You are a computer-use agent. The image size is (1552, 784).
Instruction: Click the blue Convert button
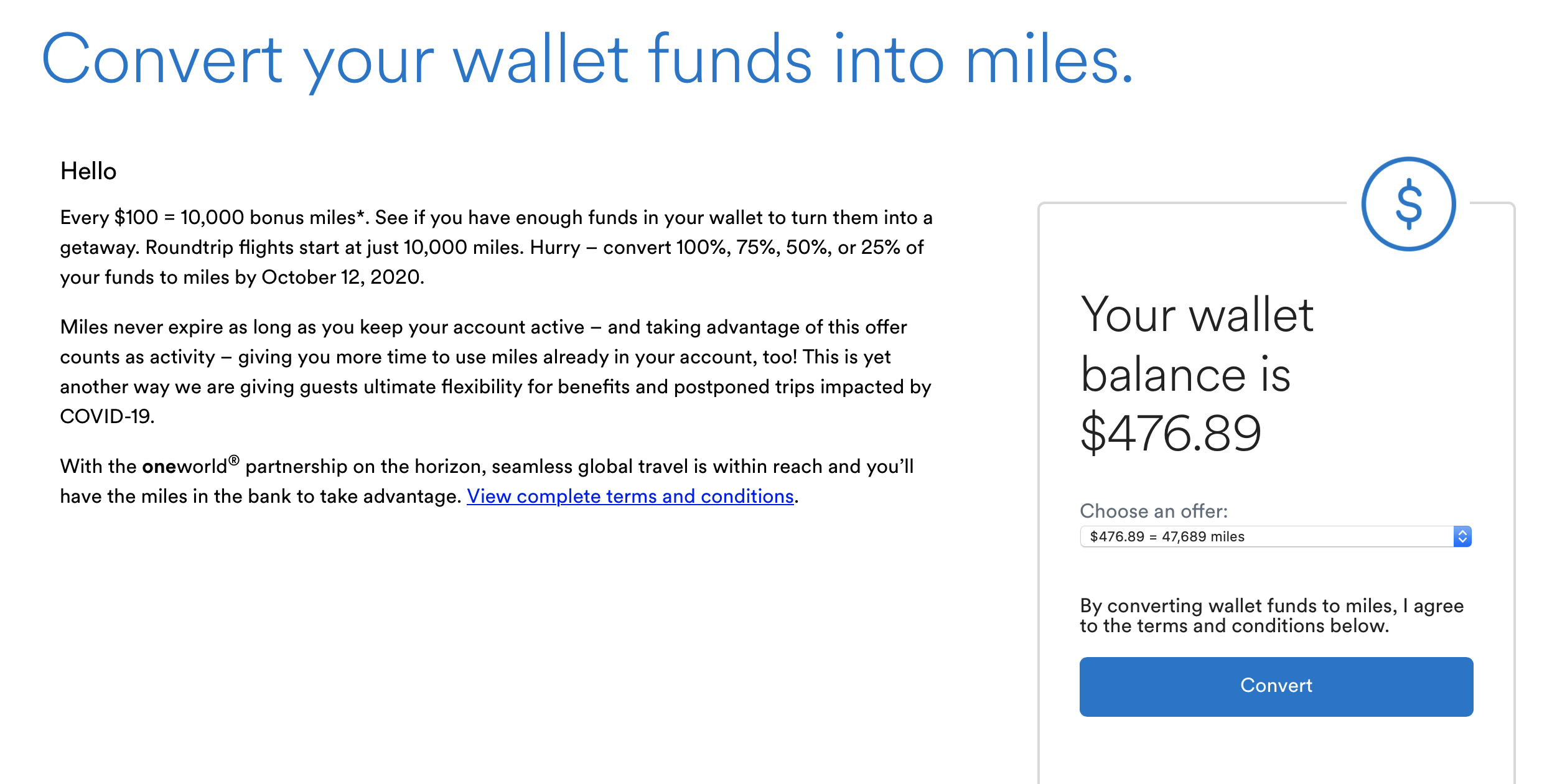click(1276, 686)
